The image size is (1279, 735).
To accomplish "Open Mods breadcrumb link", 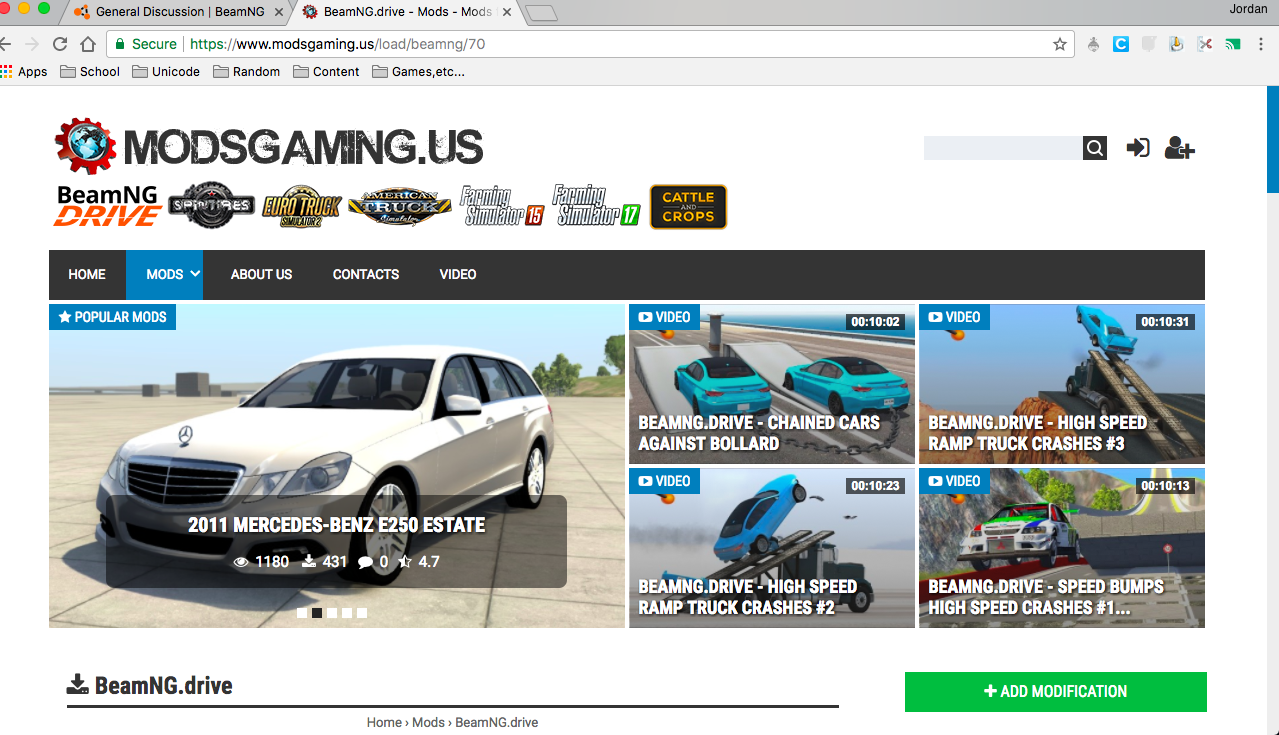I will [x=428, y=722].
